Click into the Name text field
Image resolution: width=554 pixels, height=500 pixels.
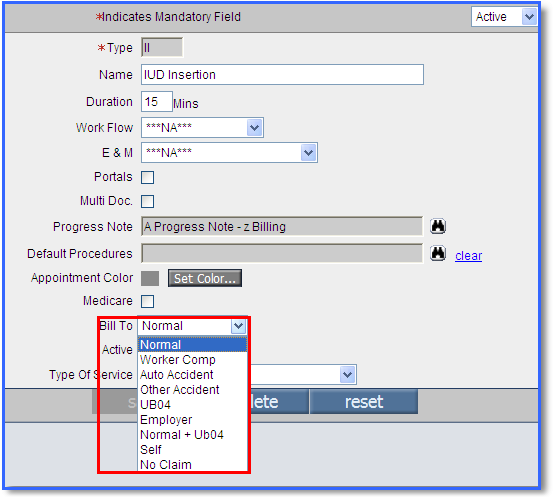point(282,75)
